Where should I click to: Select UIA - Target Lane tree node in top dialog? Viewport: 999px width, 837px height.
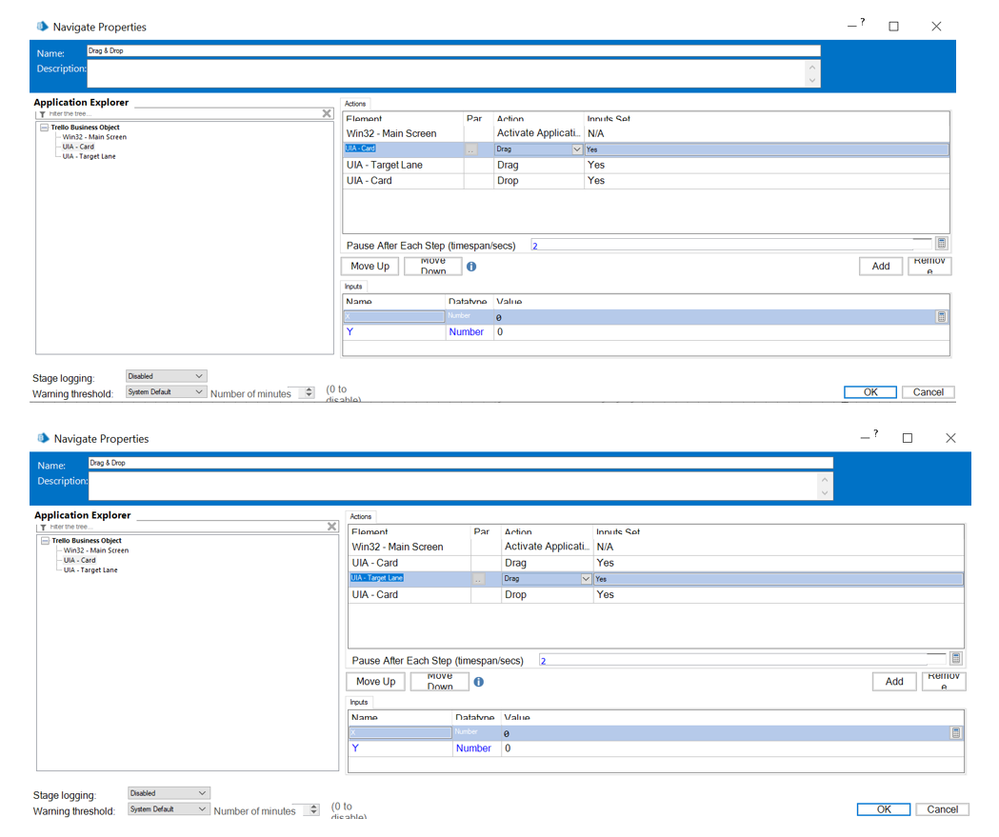[89, 157]
